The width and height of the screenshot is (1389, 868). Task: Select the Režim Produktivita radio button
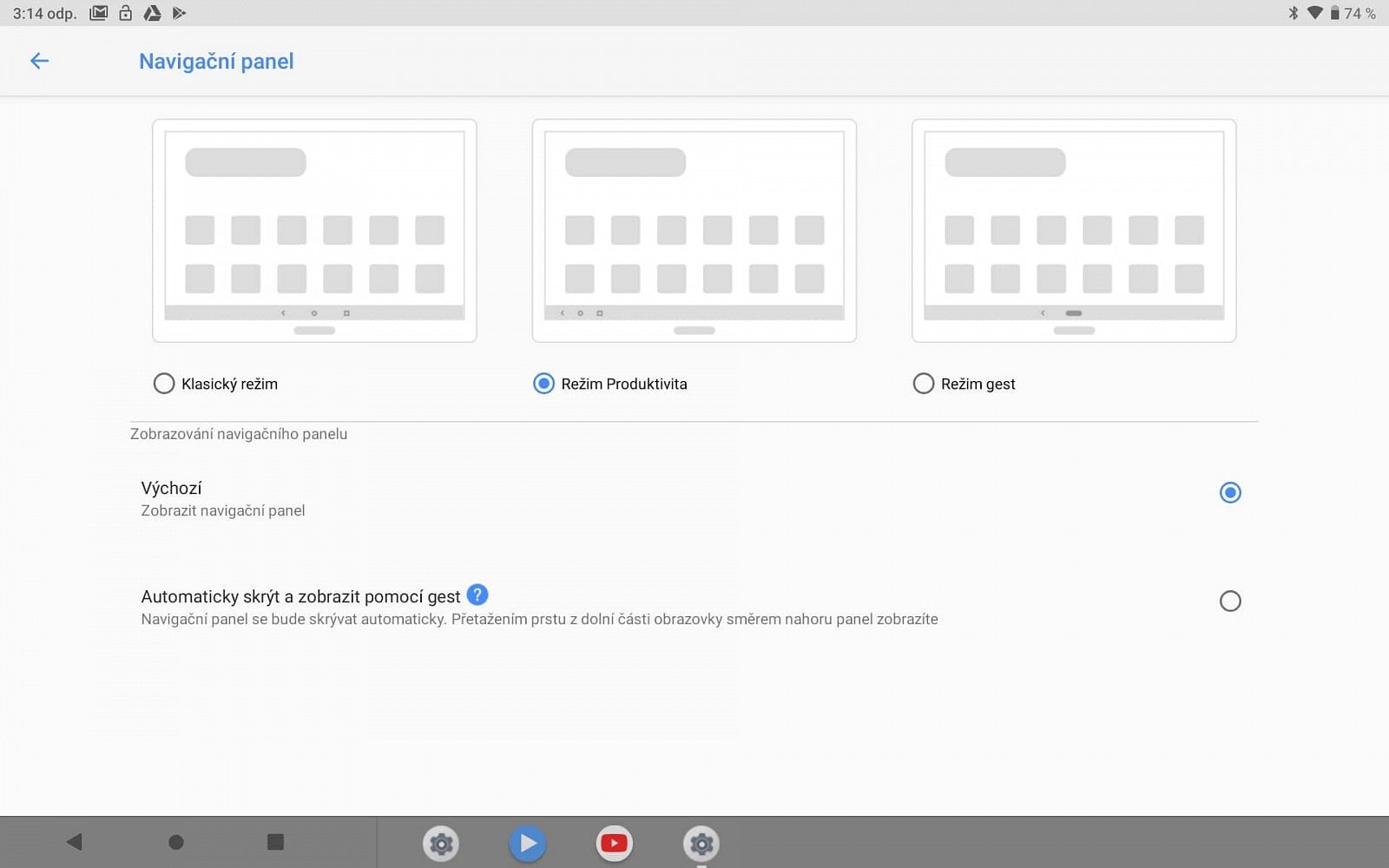pos(543,384)
